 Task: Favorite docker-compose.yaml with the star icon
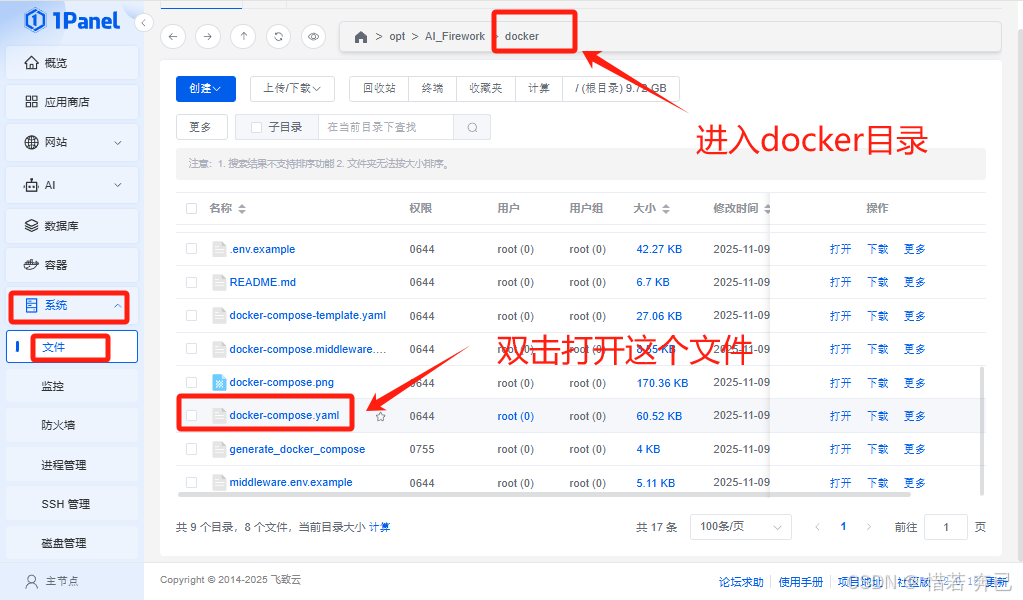[x=380, y=416]
